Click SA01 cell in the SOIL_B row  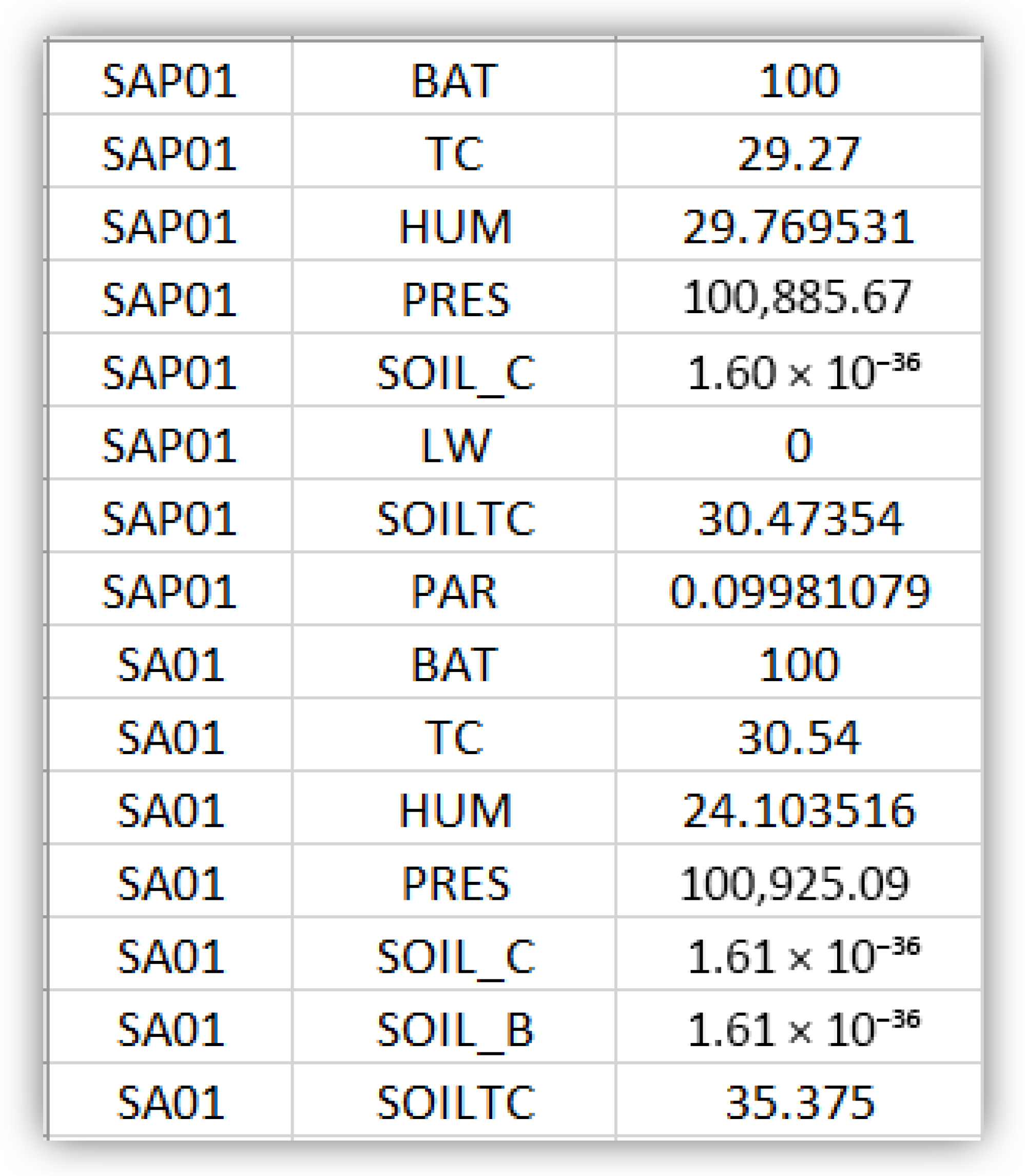point(169,1030)
